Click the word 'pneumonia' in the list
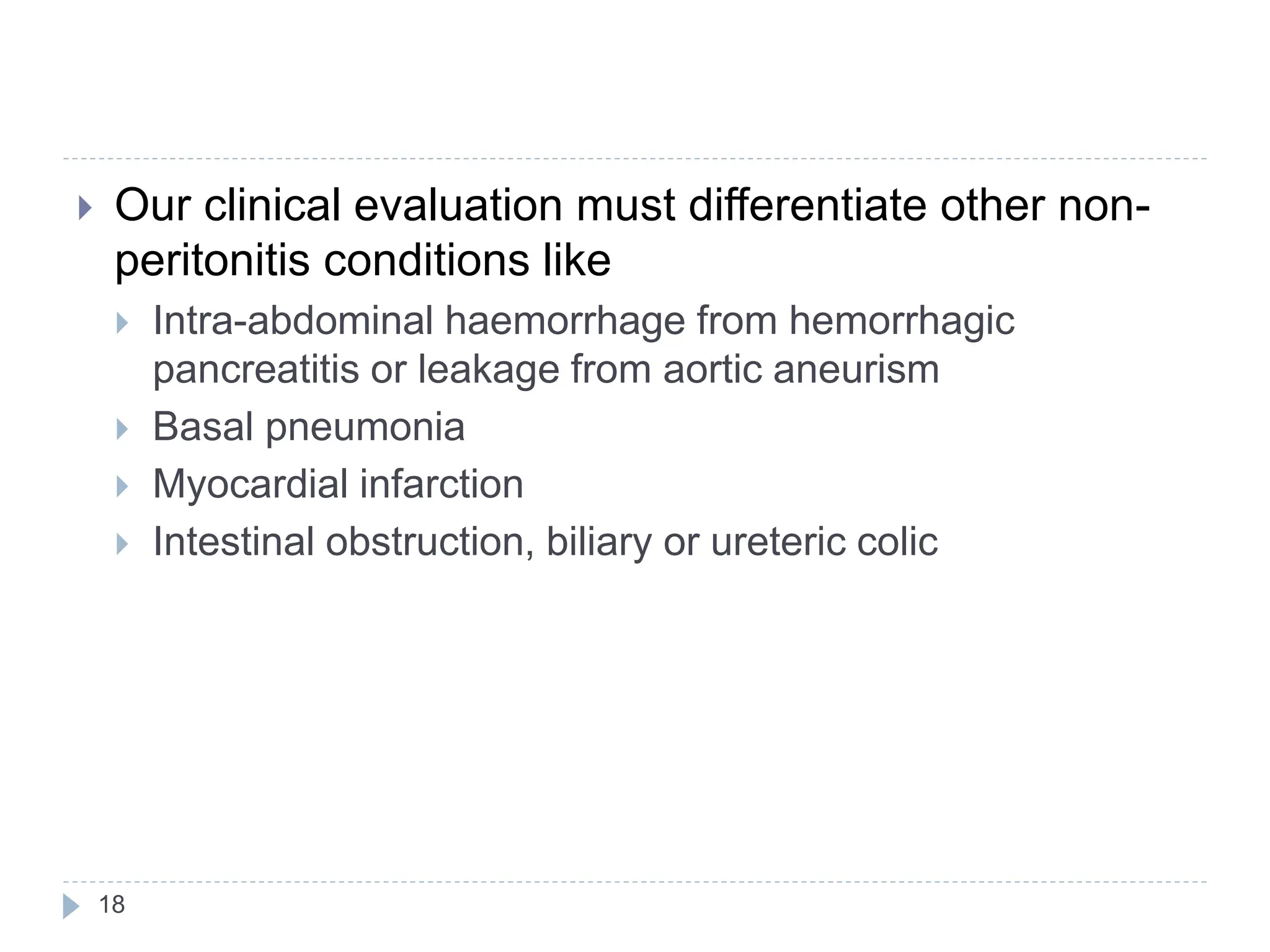Viewport: 1270px width, 952px height. click(x=365, y=429)
